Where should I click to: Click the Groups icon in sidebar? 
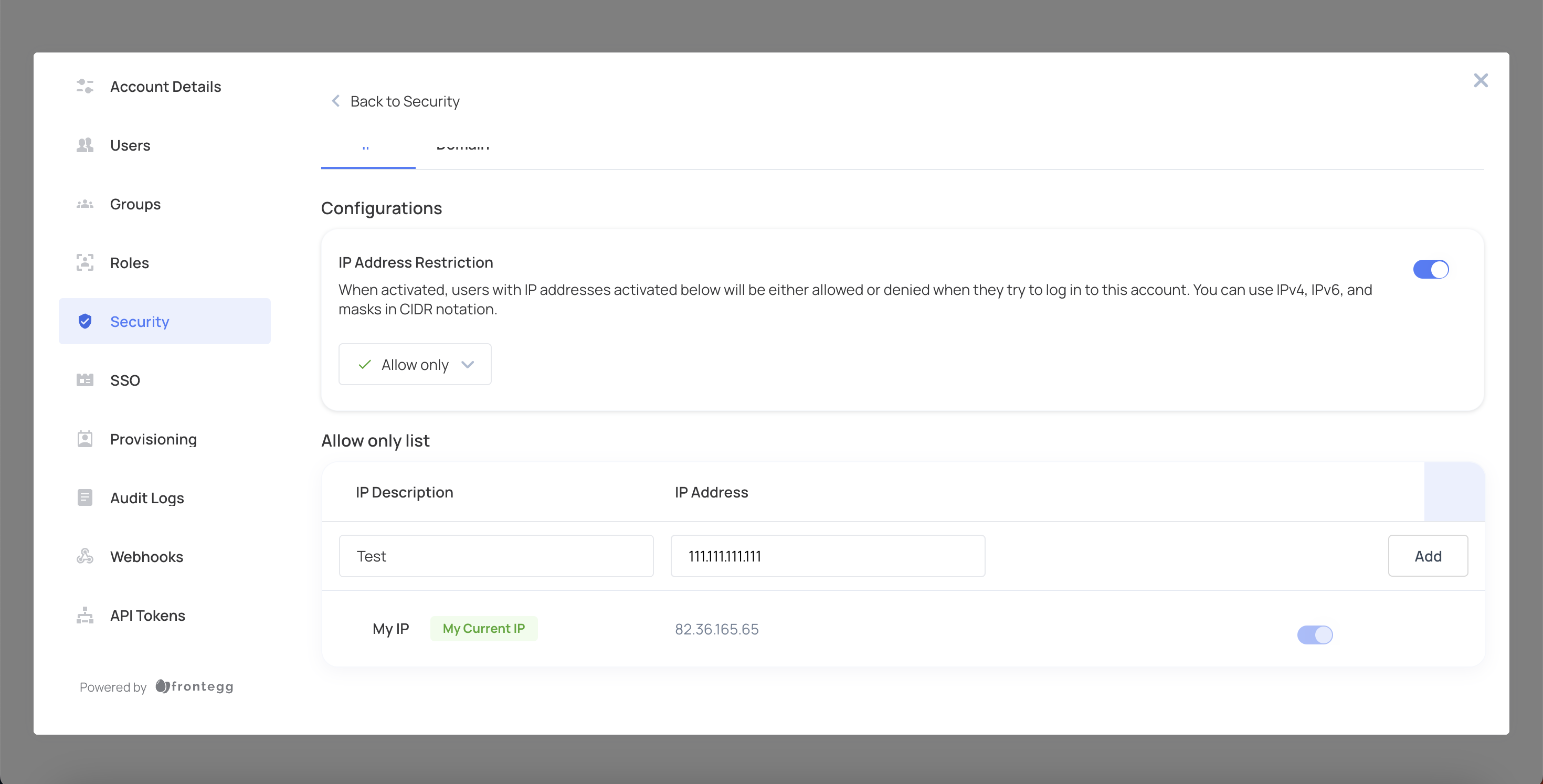(85, 204)
